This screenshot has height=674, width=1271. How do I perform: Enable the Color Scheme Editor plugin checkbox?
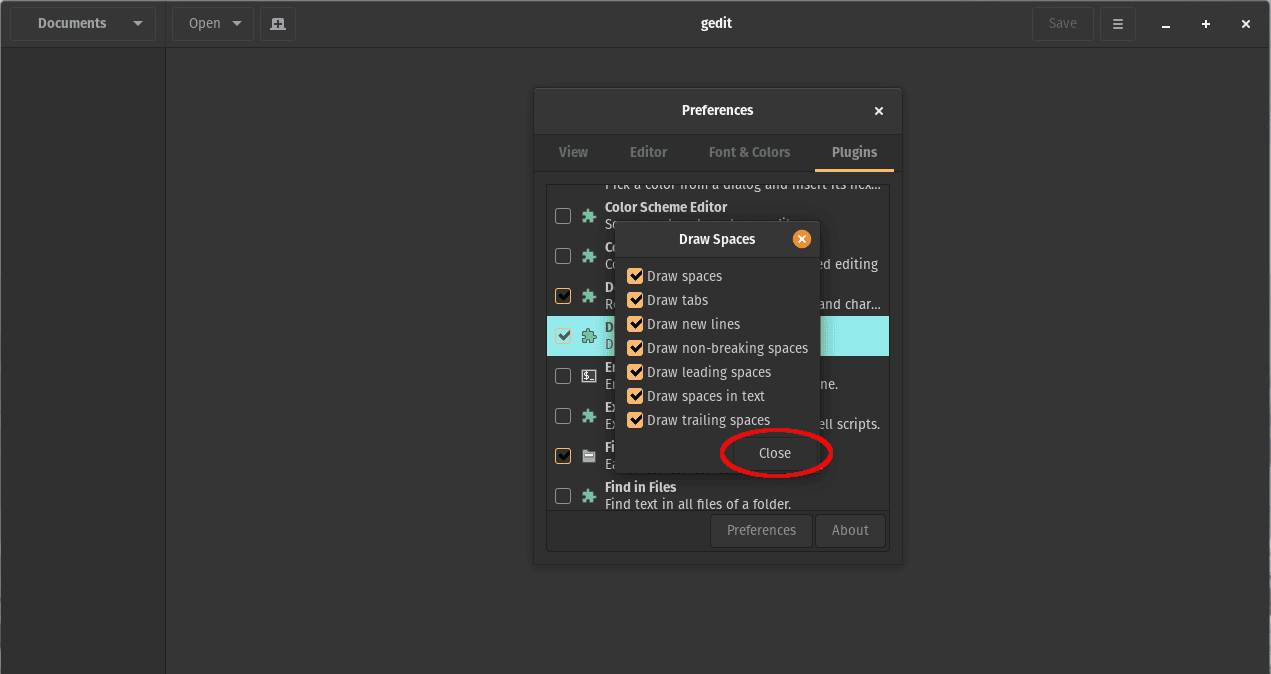pyautogui.click(x=563, y=216)
